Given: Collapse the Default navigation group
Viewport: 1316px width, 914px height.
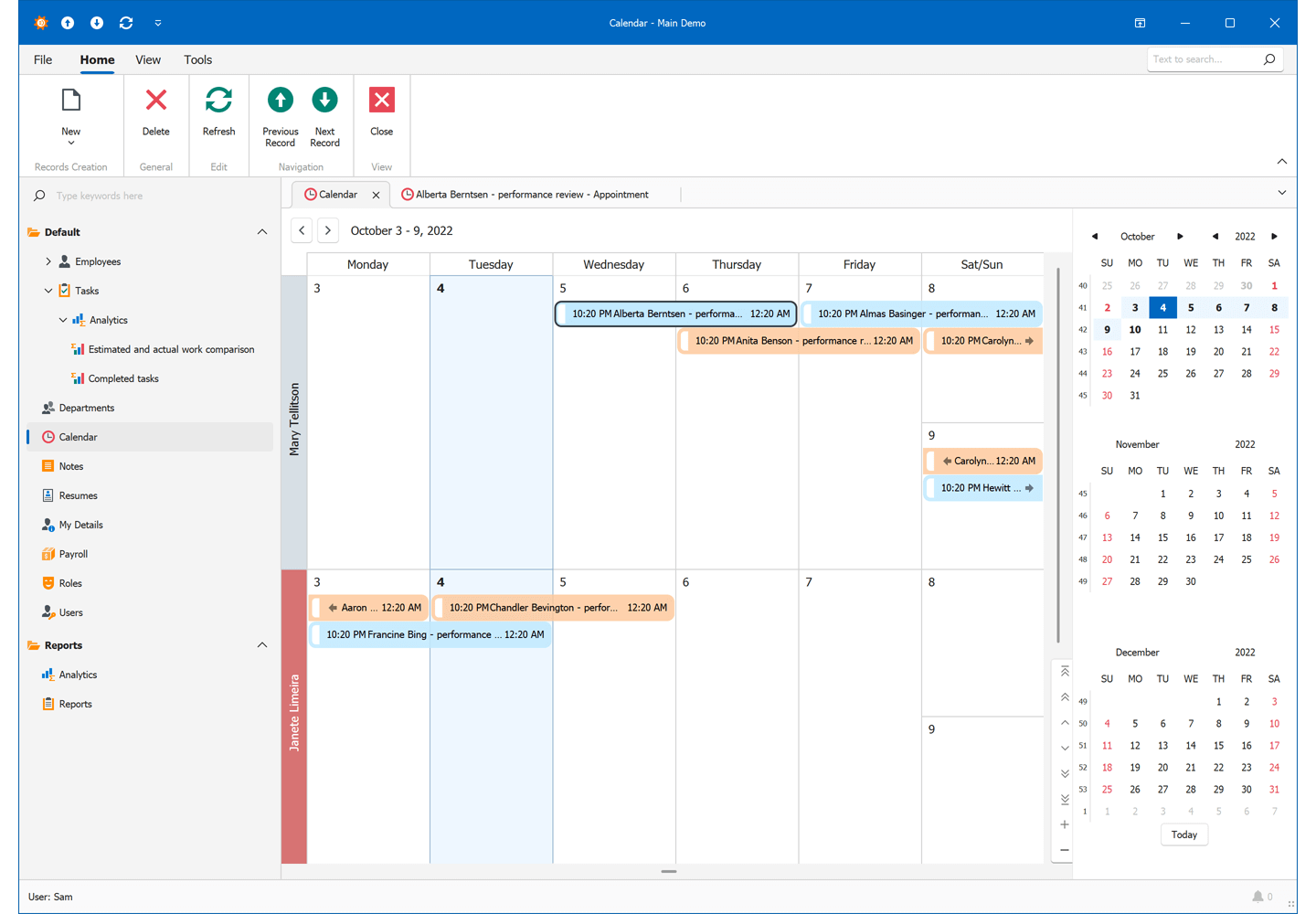Looking at the screenshot, I should pyautogui.click(x=262, y=231).
